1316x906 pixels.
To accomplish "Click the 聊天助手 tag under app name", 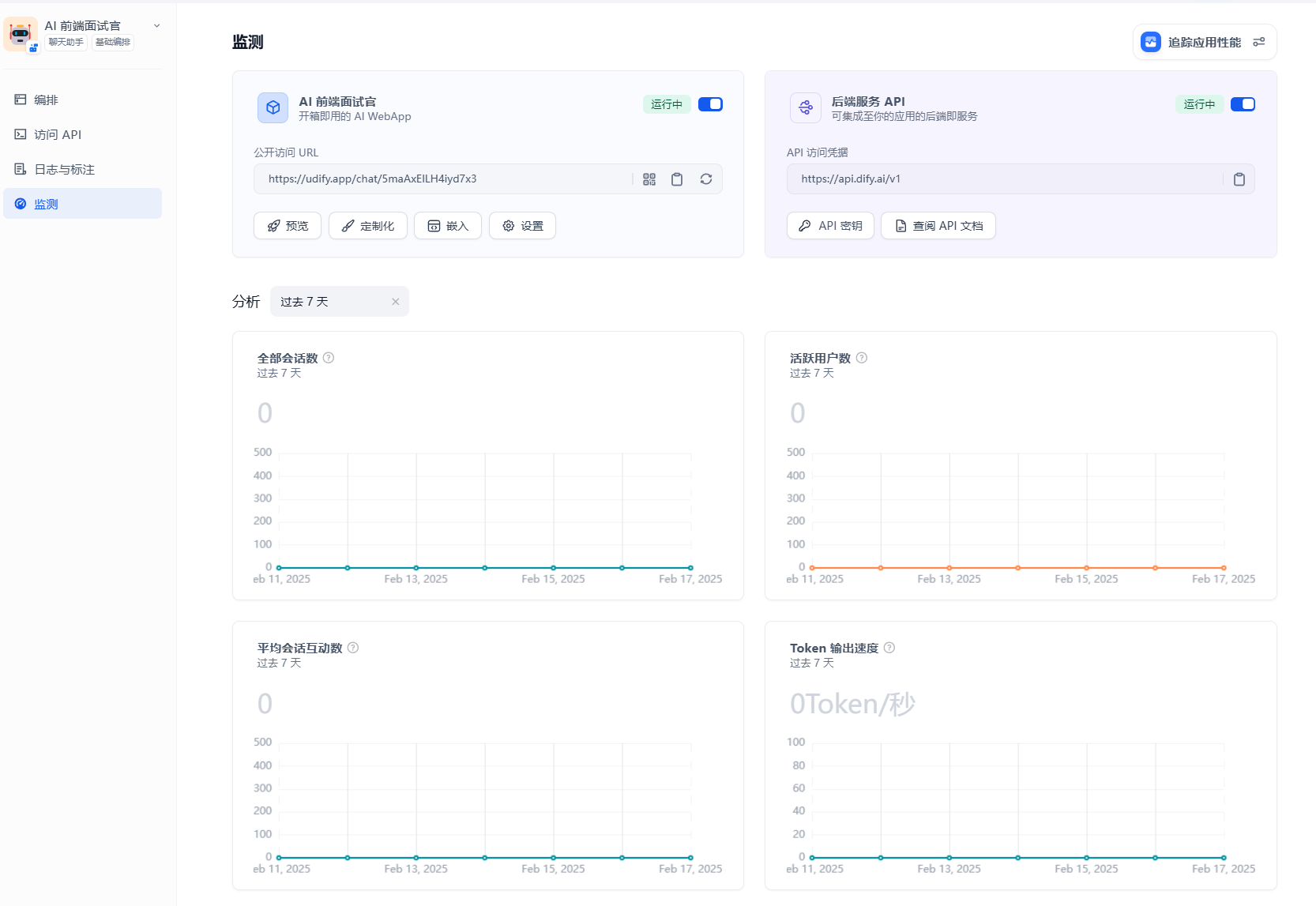I will click(x=66, y=43).
